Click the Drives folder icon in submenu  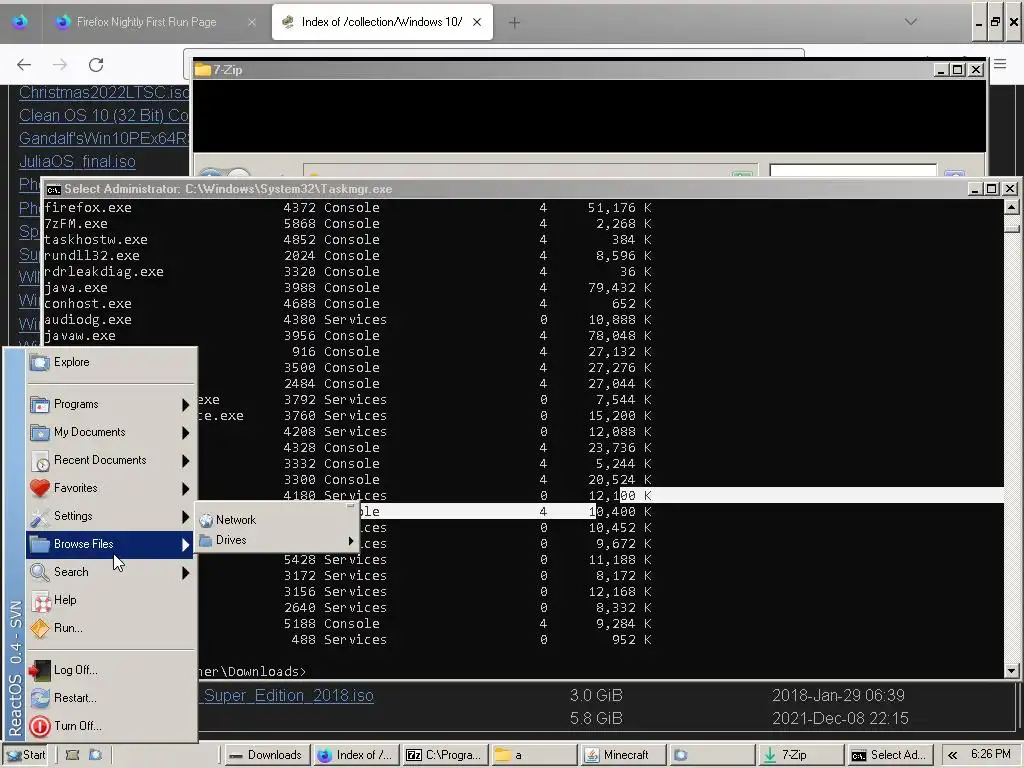[x=206, y=540]
